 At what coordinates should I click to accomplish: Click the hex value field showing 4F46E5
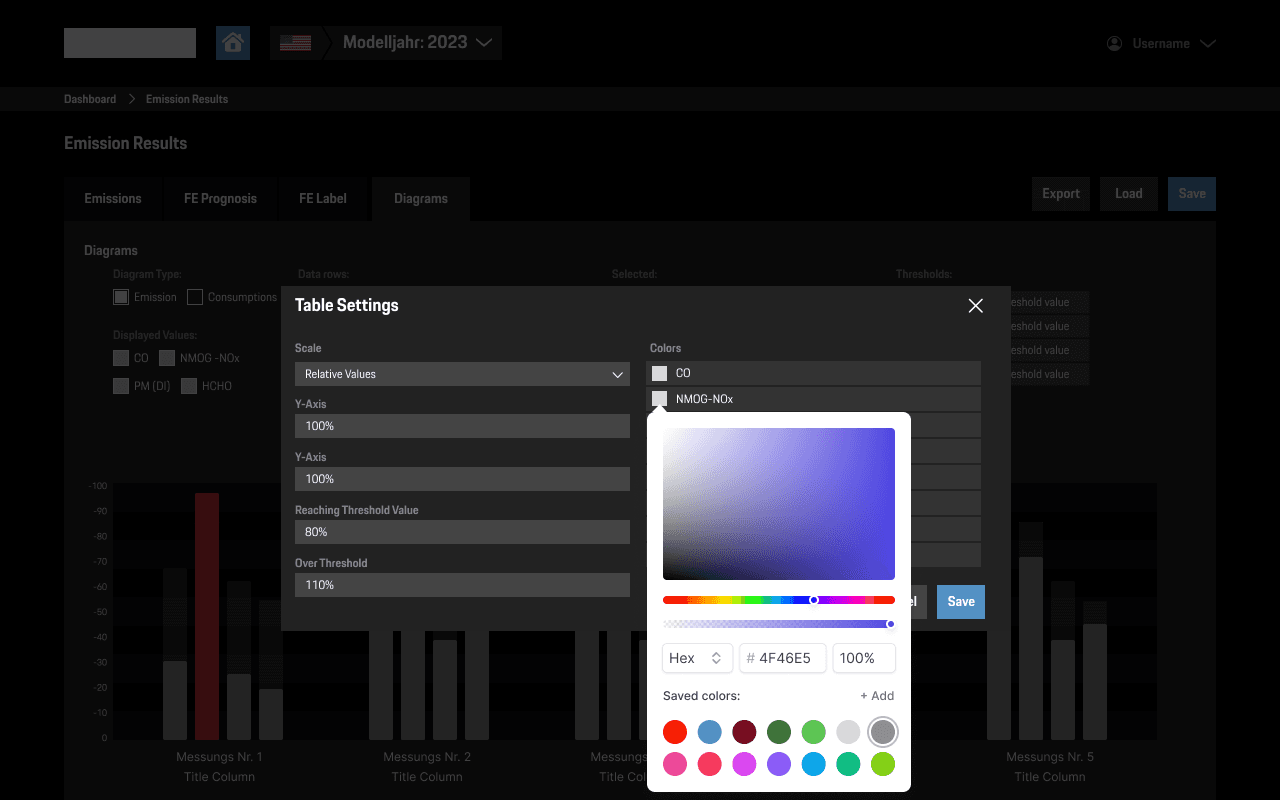783,658
